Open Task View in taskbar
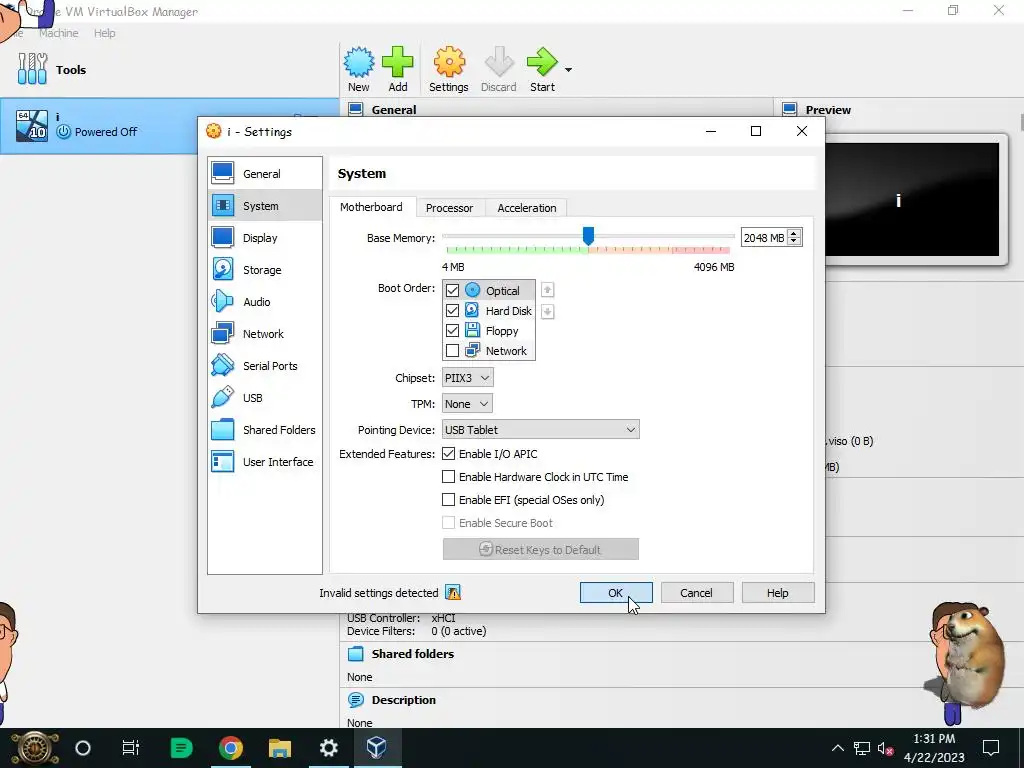The image size is (1024, 768). coord(131,748)
